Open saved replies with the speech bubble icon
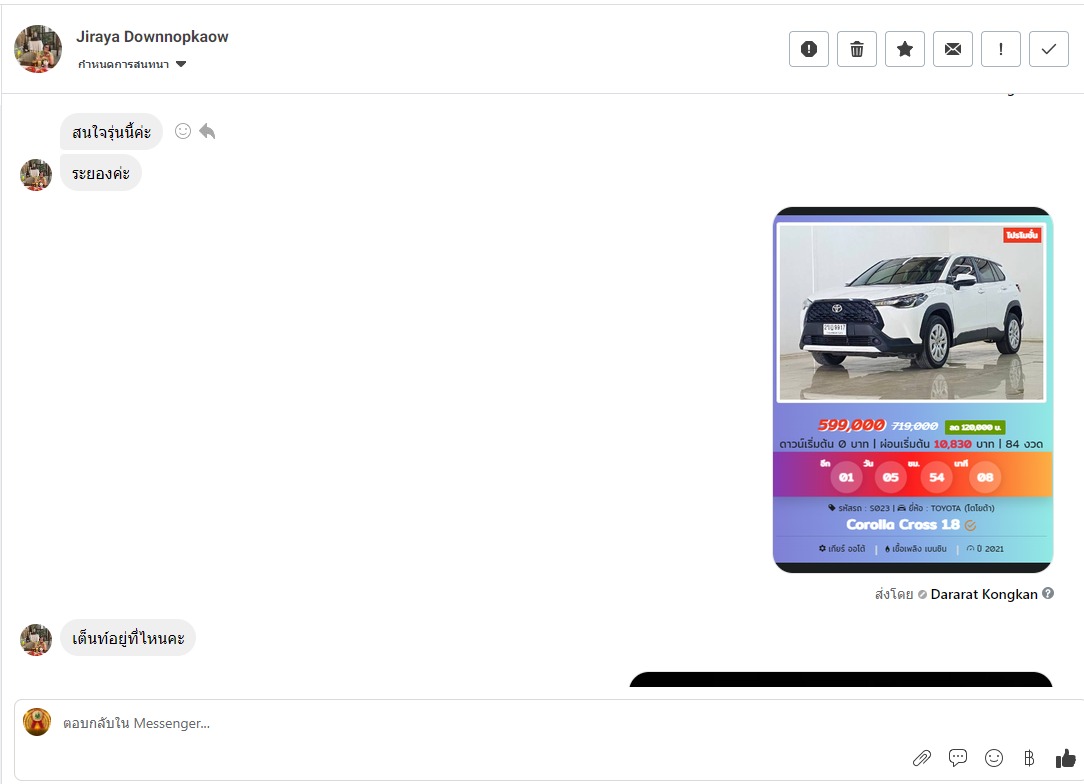Viewport: 1084px width, 784px height. tap(957, 758)
